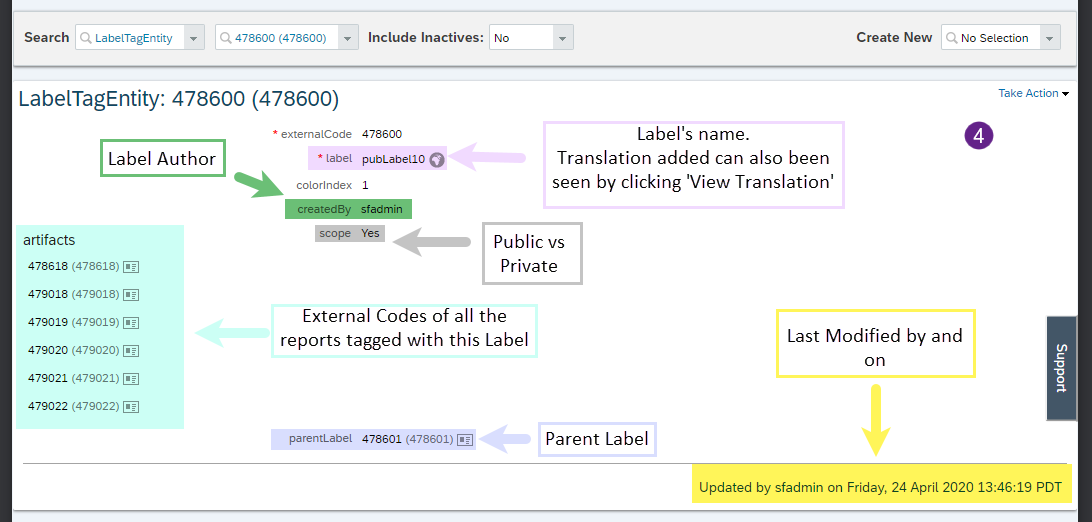Open details icon beside artifact 479020
Screen dimensions: 1092x522
pyautogui.click(x=132, y=350)
